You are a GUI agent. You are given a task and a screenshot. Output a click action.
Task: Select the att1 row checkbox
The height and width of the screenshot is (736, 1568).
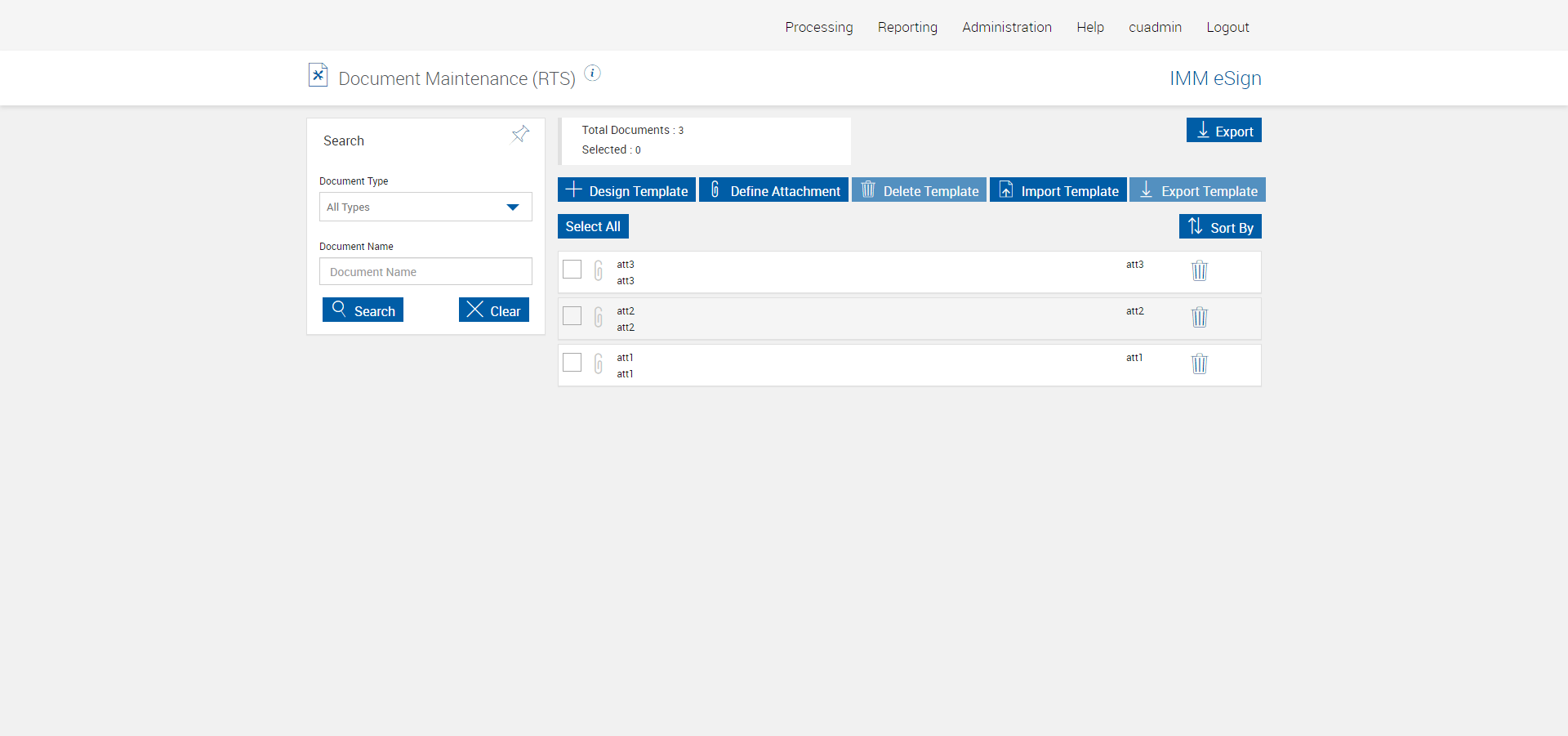(x=572, y=362)
